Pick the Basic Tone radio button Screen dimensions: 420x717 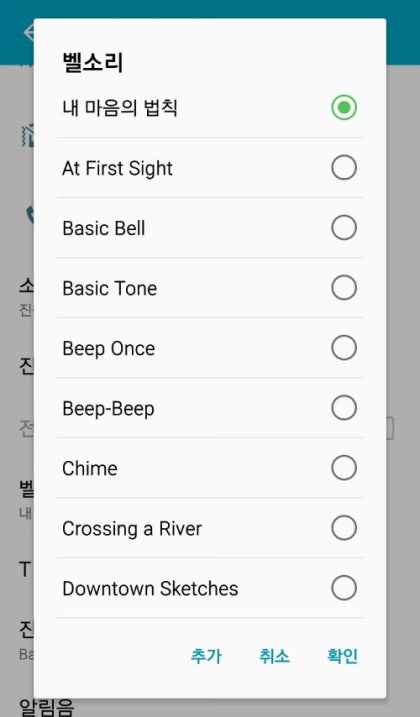click(x=344, y=288)
